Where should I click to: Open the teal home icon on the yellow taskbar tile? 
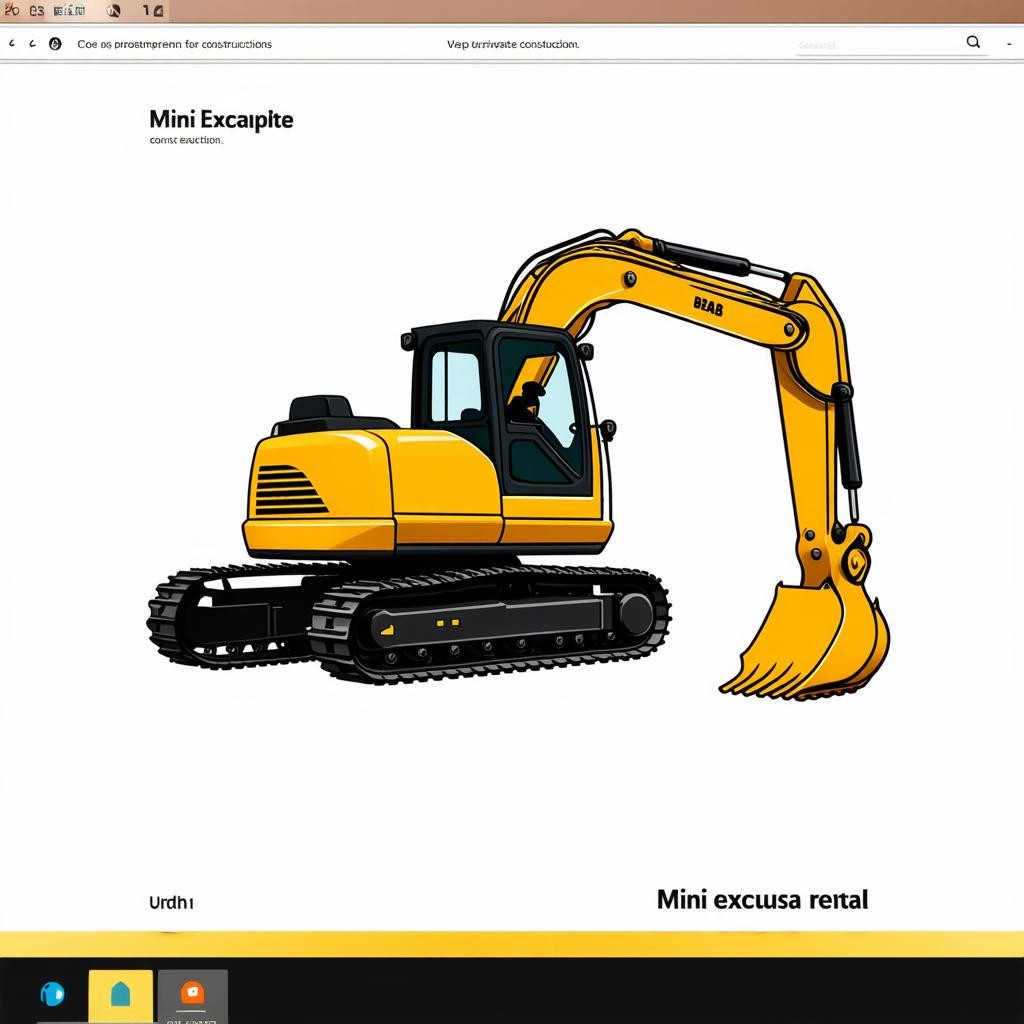[120, 993]
